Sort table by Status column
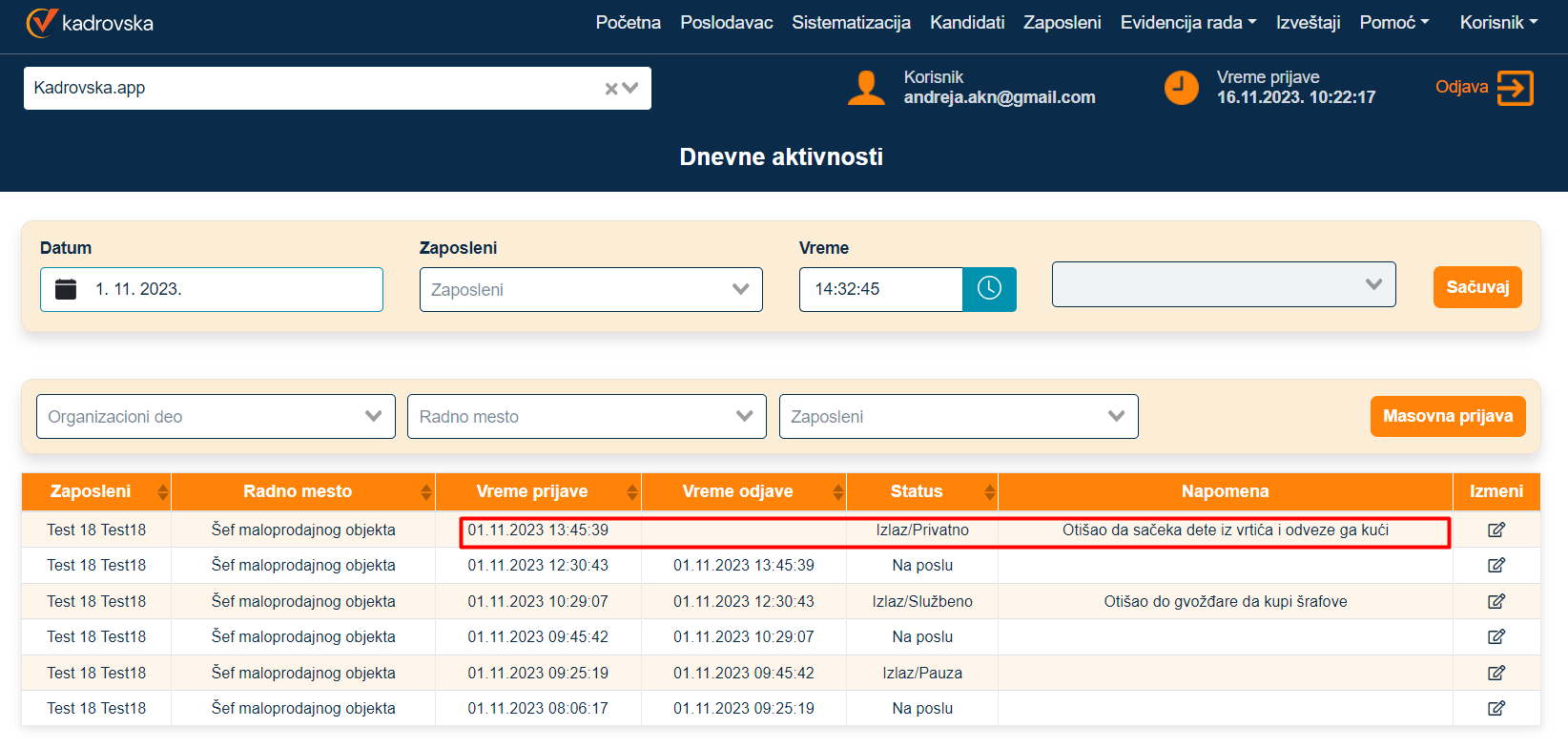The height and width of the screenshot is (748, 1568). [989, 492]
